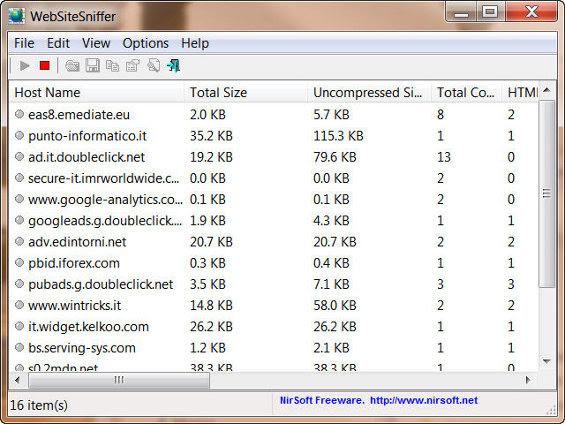This screenshot has width=565, height=424.
Task: Click the 58.0 KB uncompressed size cell
Action: [335, 305]
